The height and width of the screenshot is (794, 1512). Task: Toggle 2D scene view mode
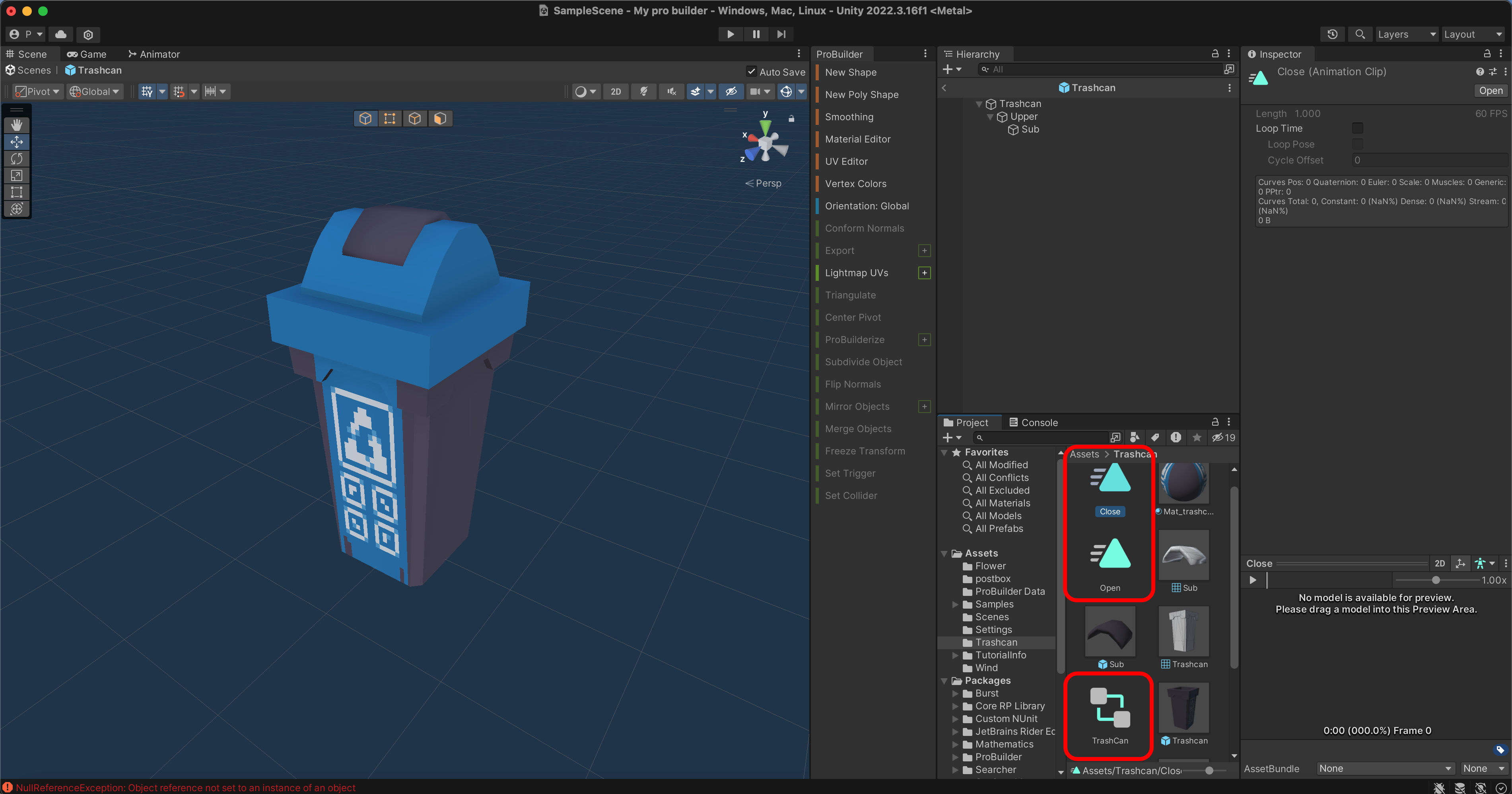pyautogui.click(x=615, y=91)
